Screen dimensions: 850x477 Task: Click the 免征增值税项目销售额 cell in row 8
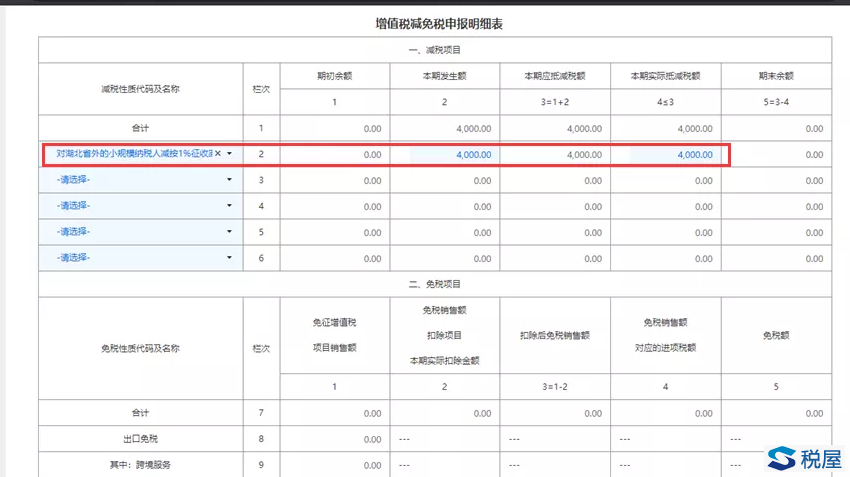pyautogui.click(x=334, y=439)
